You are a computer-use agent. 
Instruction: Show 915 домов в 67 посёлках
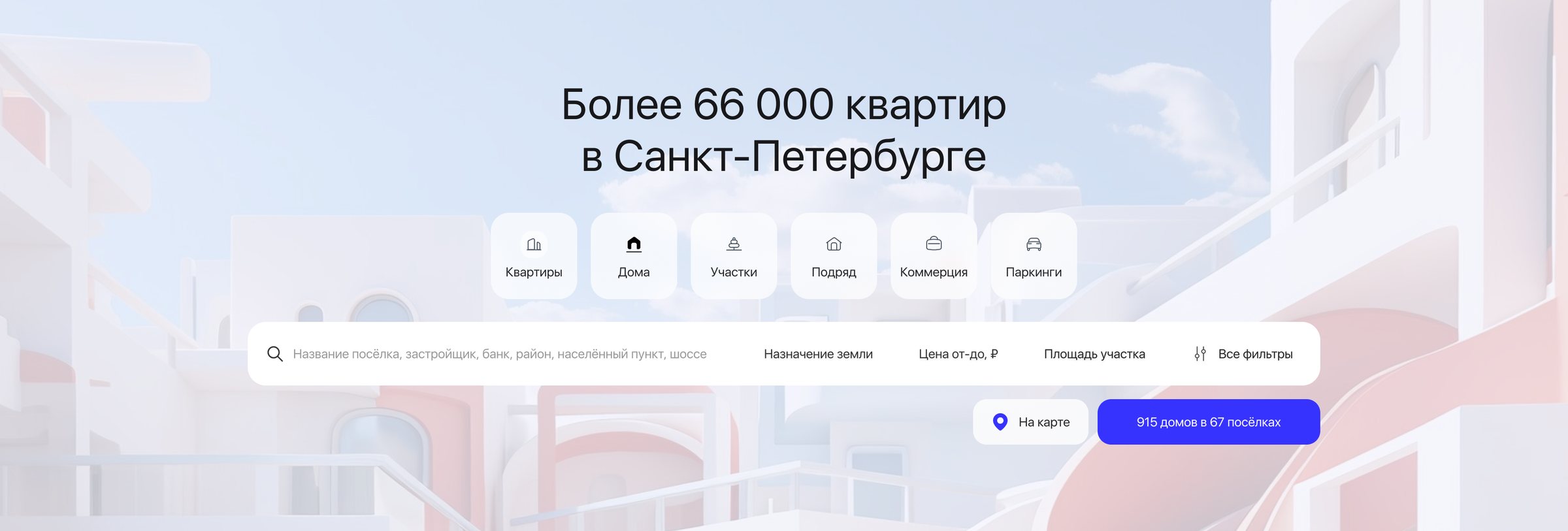point(1209,422)
